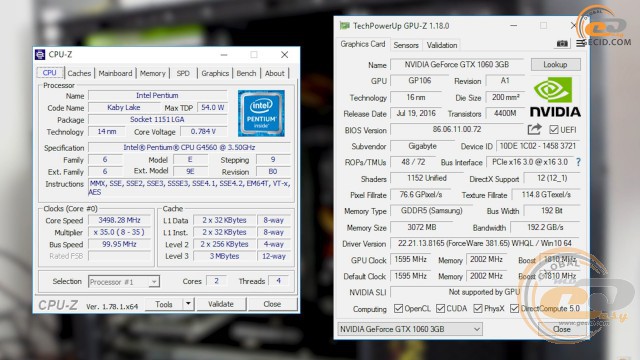
Task: Click the Pixel Fillrate value 76.6 GPixel/s
Action: 421,194
